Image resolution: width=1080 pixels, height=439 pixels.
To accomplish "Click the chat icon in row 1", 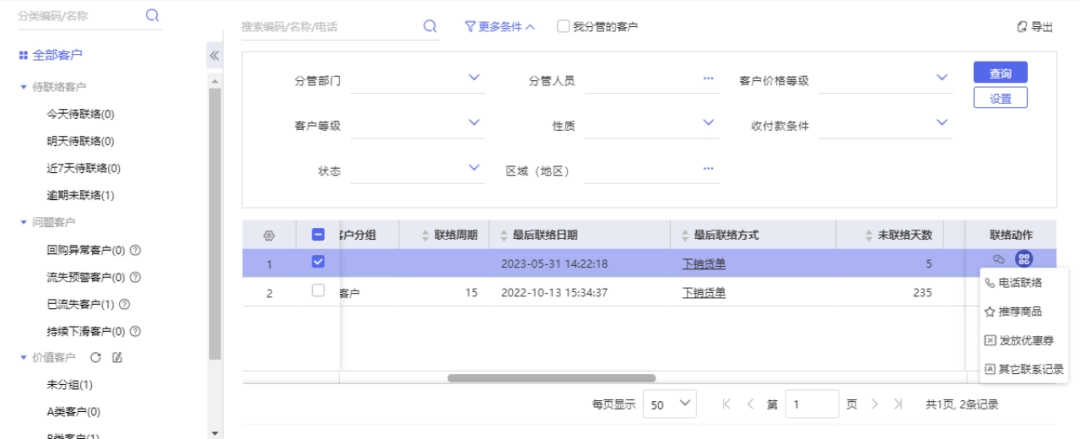I will (999, 259).
